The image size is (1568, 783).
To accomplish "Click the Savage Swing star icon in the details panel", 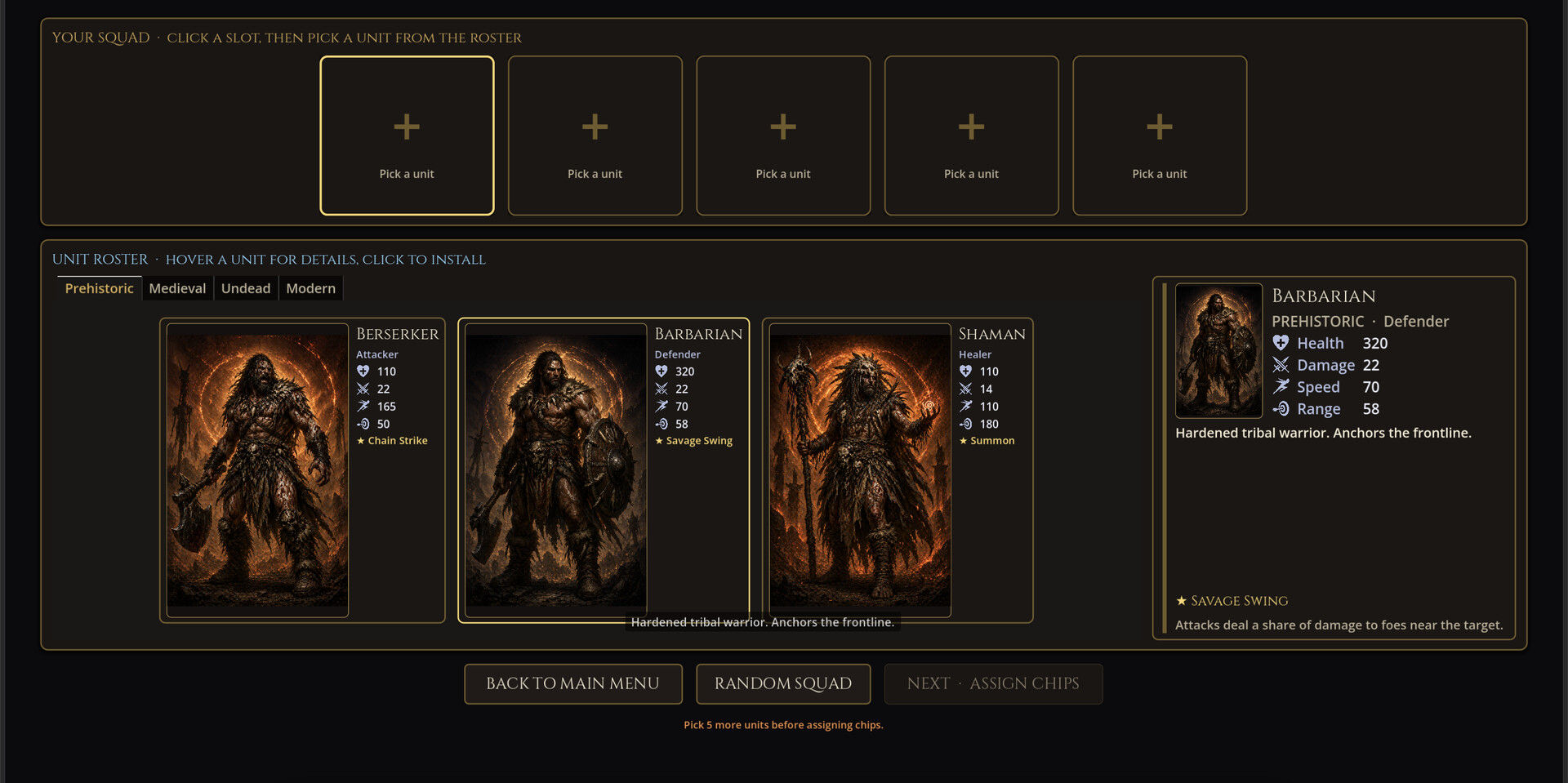I will [x=1181, y=600].
